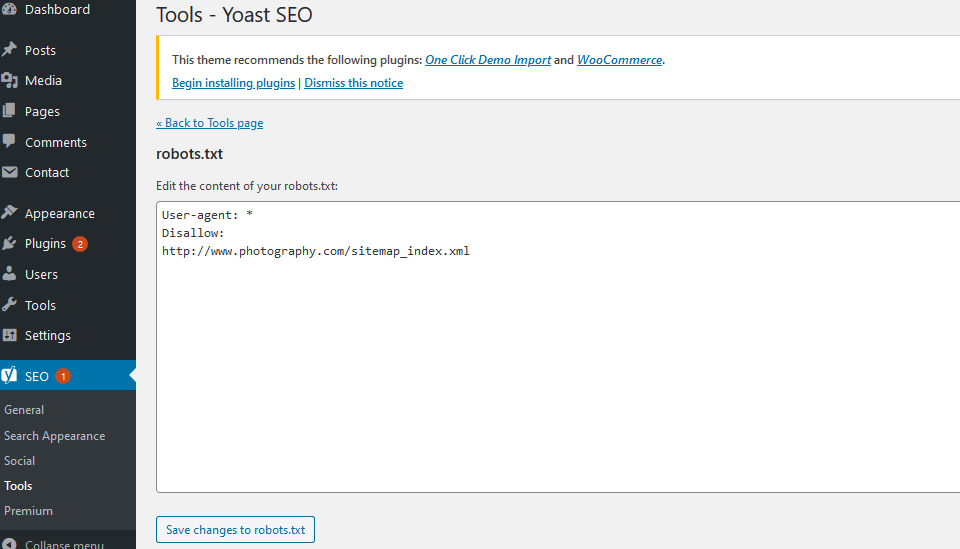Click the Pages stacked-sheets icon
The image size is (960, 549).
pyautogui.click(x=9, y=111)
